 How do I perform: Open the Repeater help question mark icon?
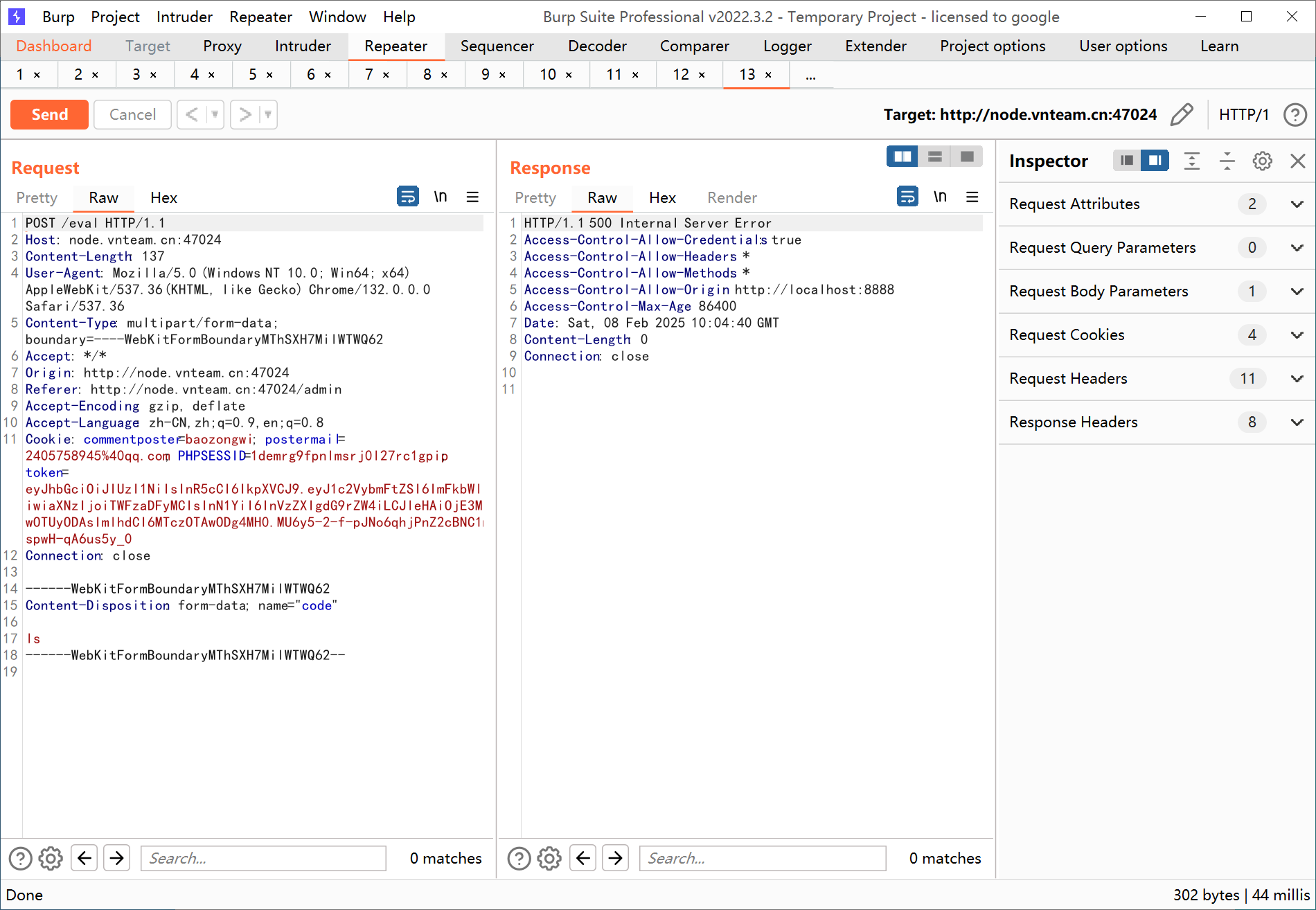click(1295, 114)
